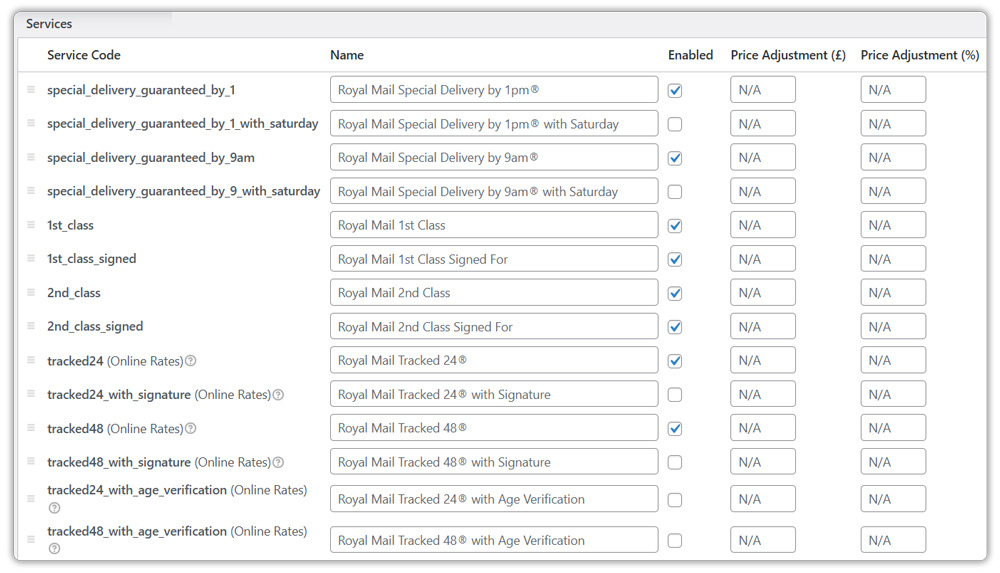This screenshot has width=1000, height=573.
Task: Click the drag handle beside tracked48 row
Action: tap(31, 427)
